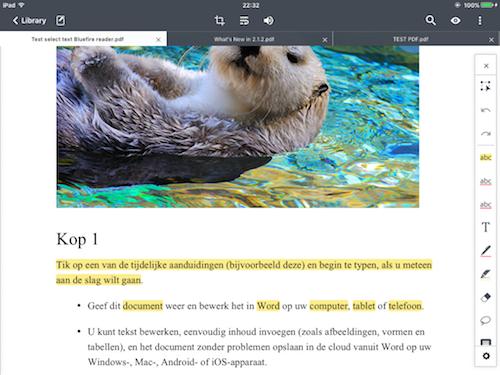500x375 pixels.
Task: Tap the paragraph starting "U kunt tekst bewerken"
Action: pyautogui.click(x=259, y=347)
